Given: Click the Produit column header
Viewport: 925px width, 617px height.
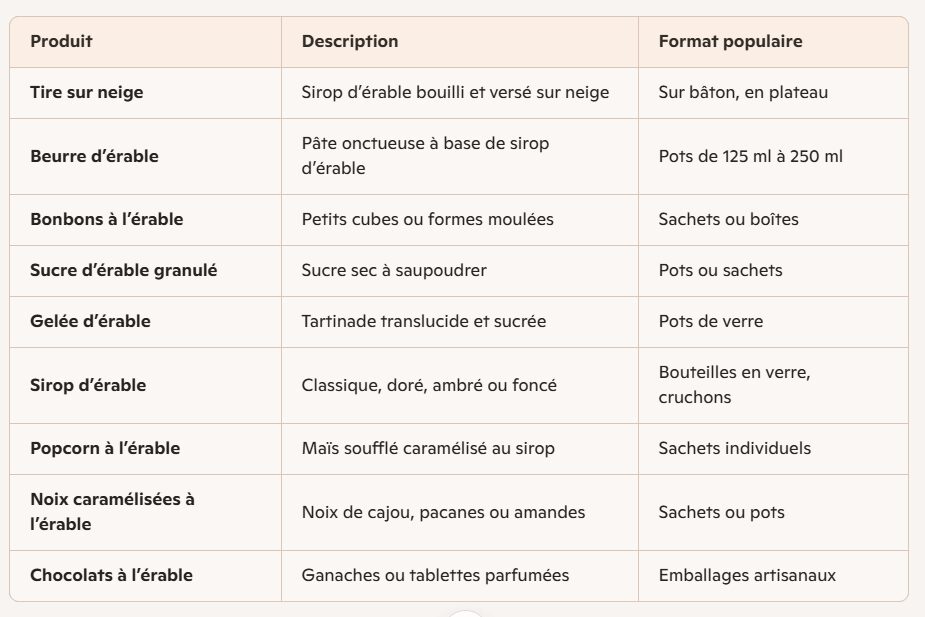Looking at the screenshot, I should point(61,42).
